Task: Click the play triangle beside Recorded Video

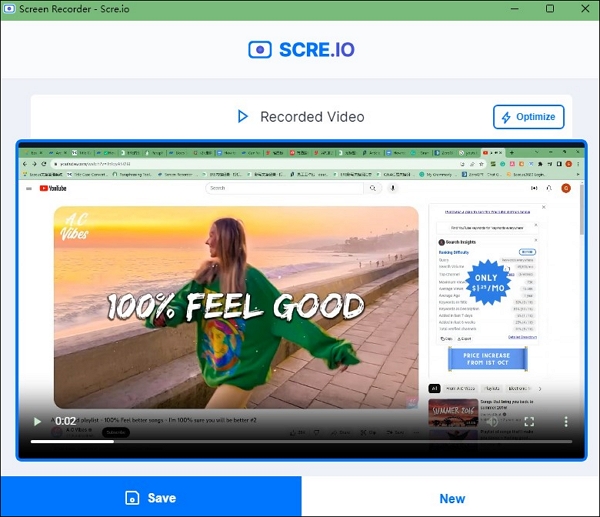Action: [x=243, y=116]
